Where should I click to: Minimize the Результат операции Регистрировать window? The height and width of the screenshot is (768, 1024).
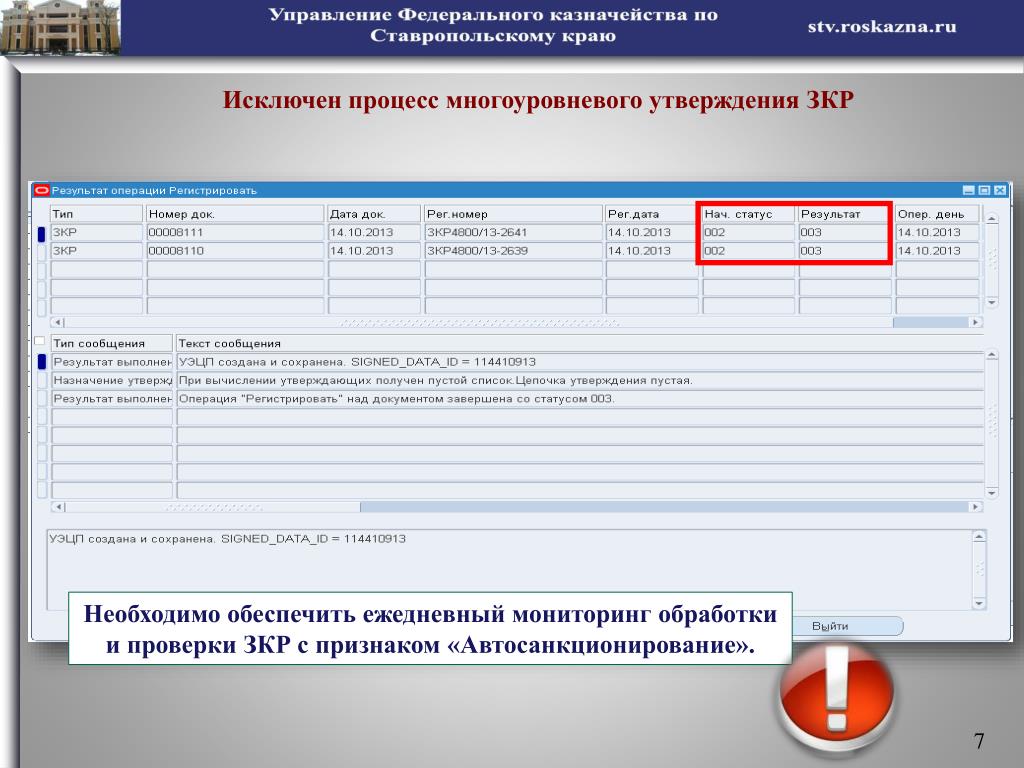(x=968, y=190)
